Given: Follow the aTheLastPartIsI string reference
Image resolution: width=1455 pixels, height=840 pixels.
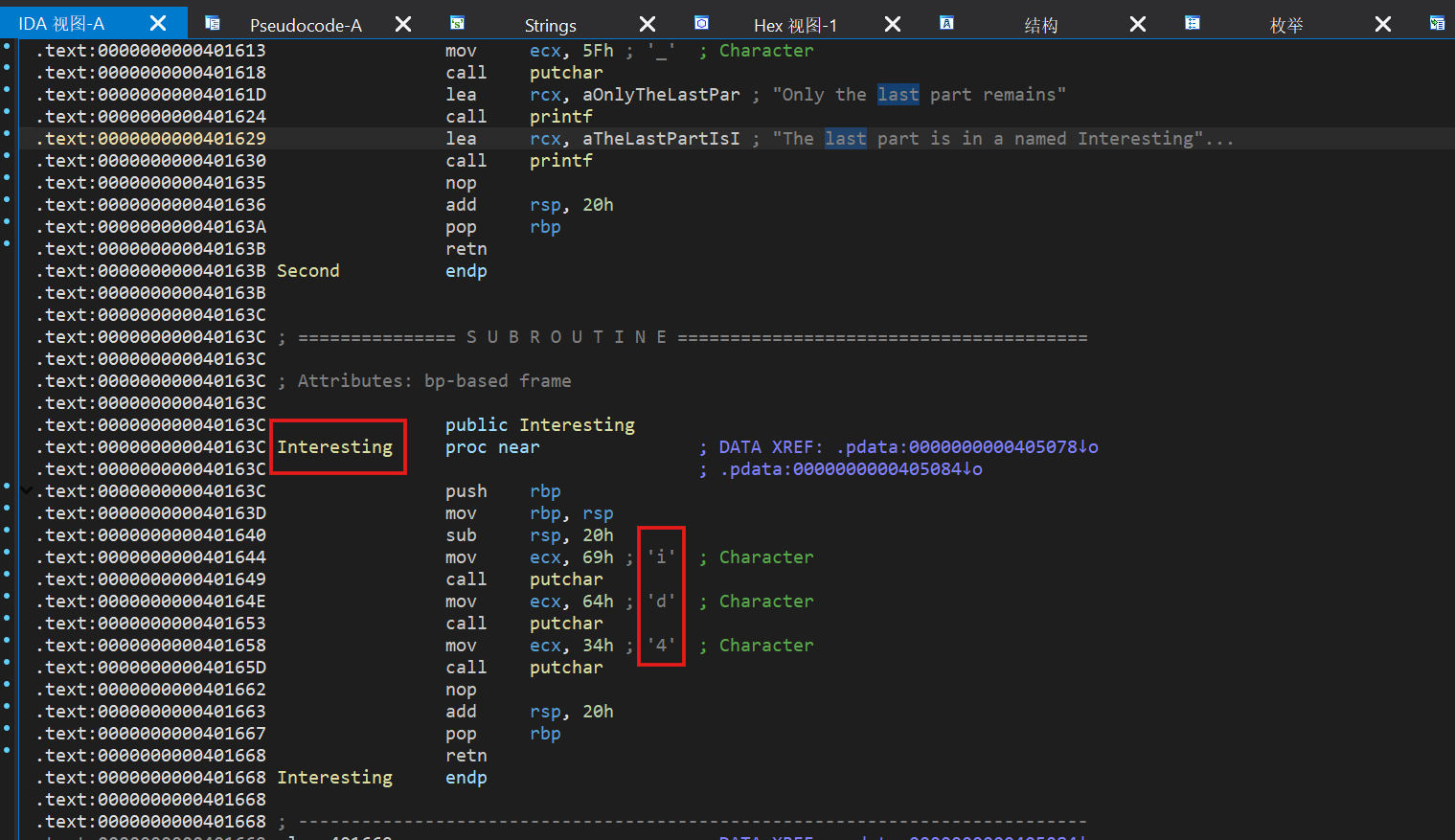Looking at the screenshot, I should 661,139.
